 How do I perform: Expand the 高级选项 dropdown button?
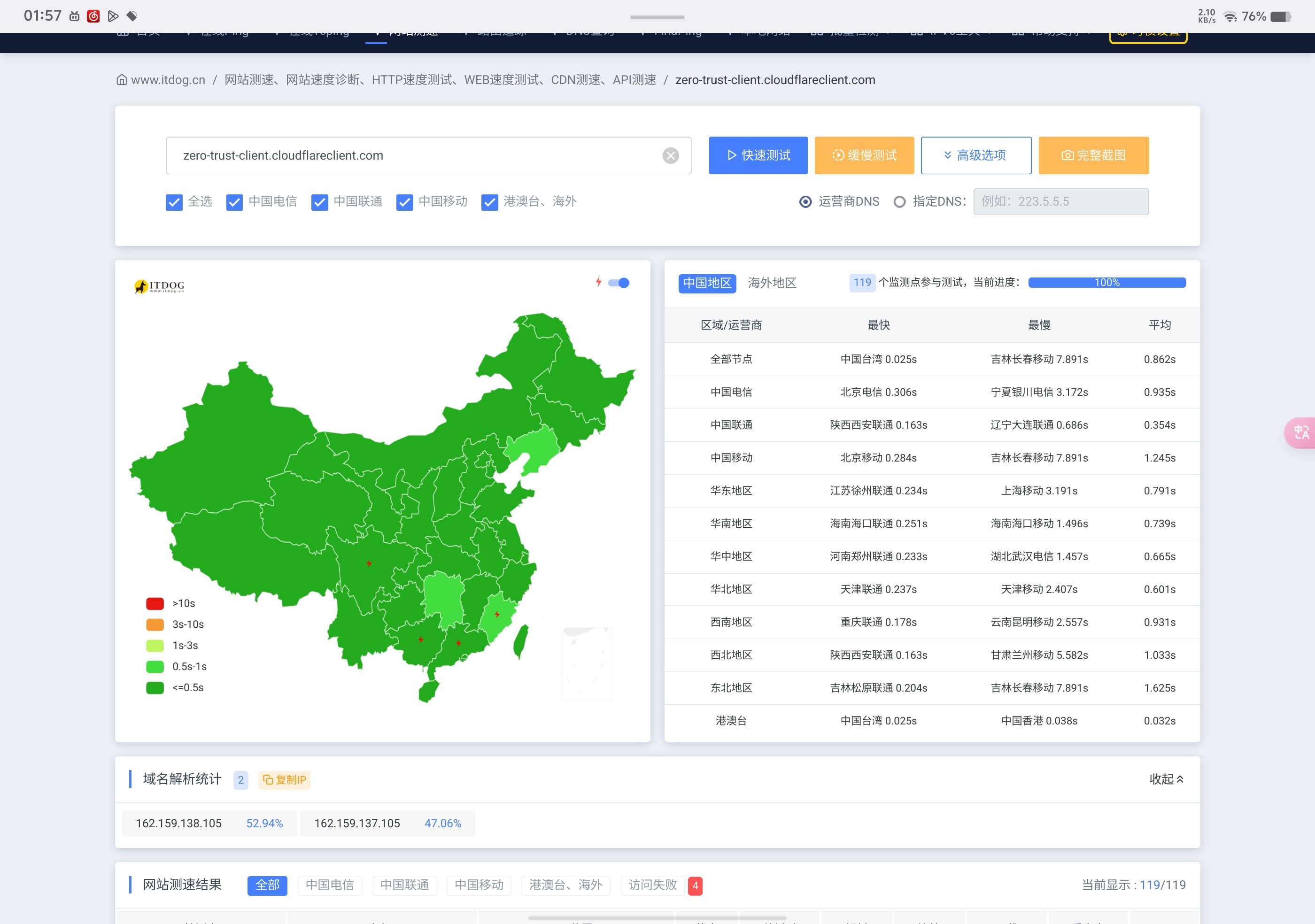point(975,155)
